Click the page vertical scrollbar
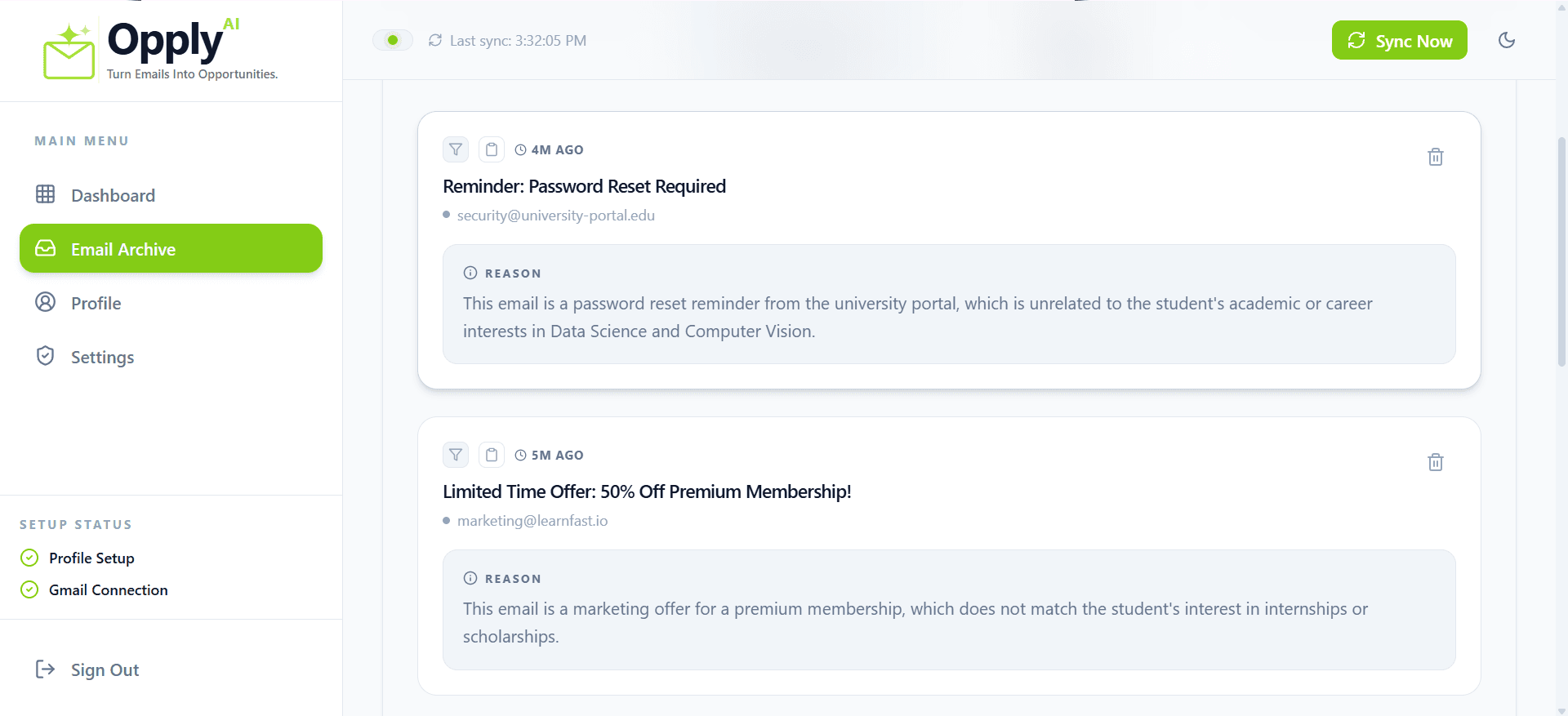Image resolution: width=1568 pixels, height=716 pixels. click(1561, 253)
